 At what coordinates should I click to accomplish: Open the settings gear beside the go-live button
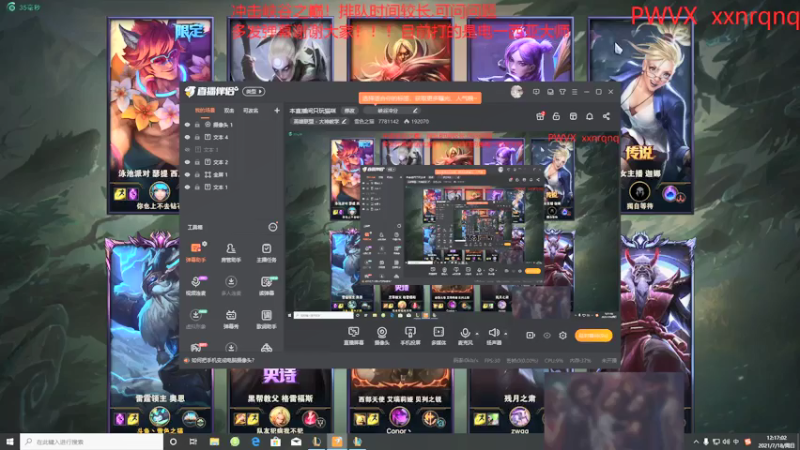pos(563,335)
